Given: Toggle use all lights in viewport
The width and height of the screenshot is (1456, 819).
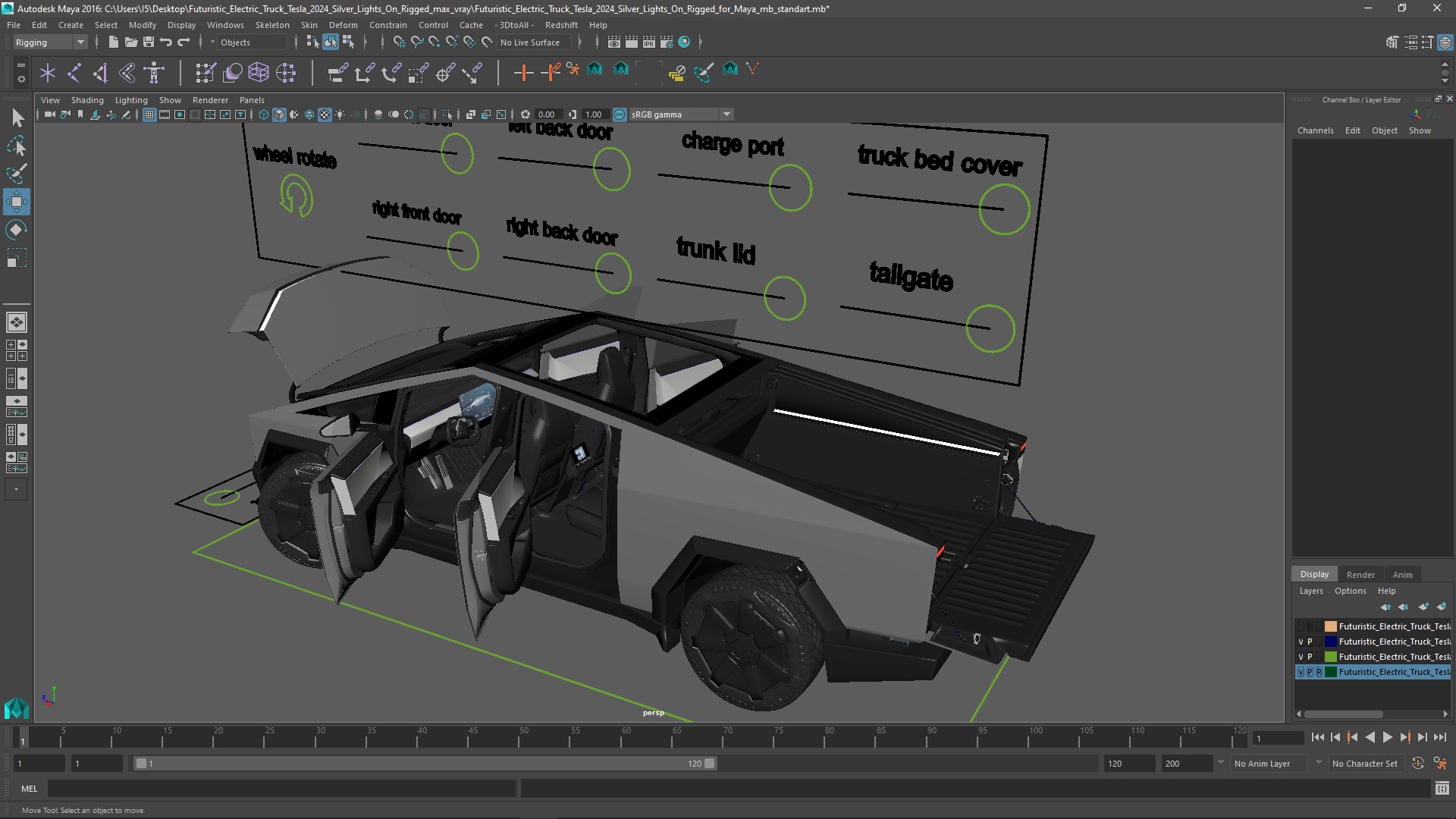Looking at the screenshot, I should [340, 115].
